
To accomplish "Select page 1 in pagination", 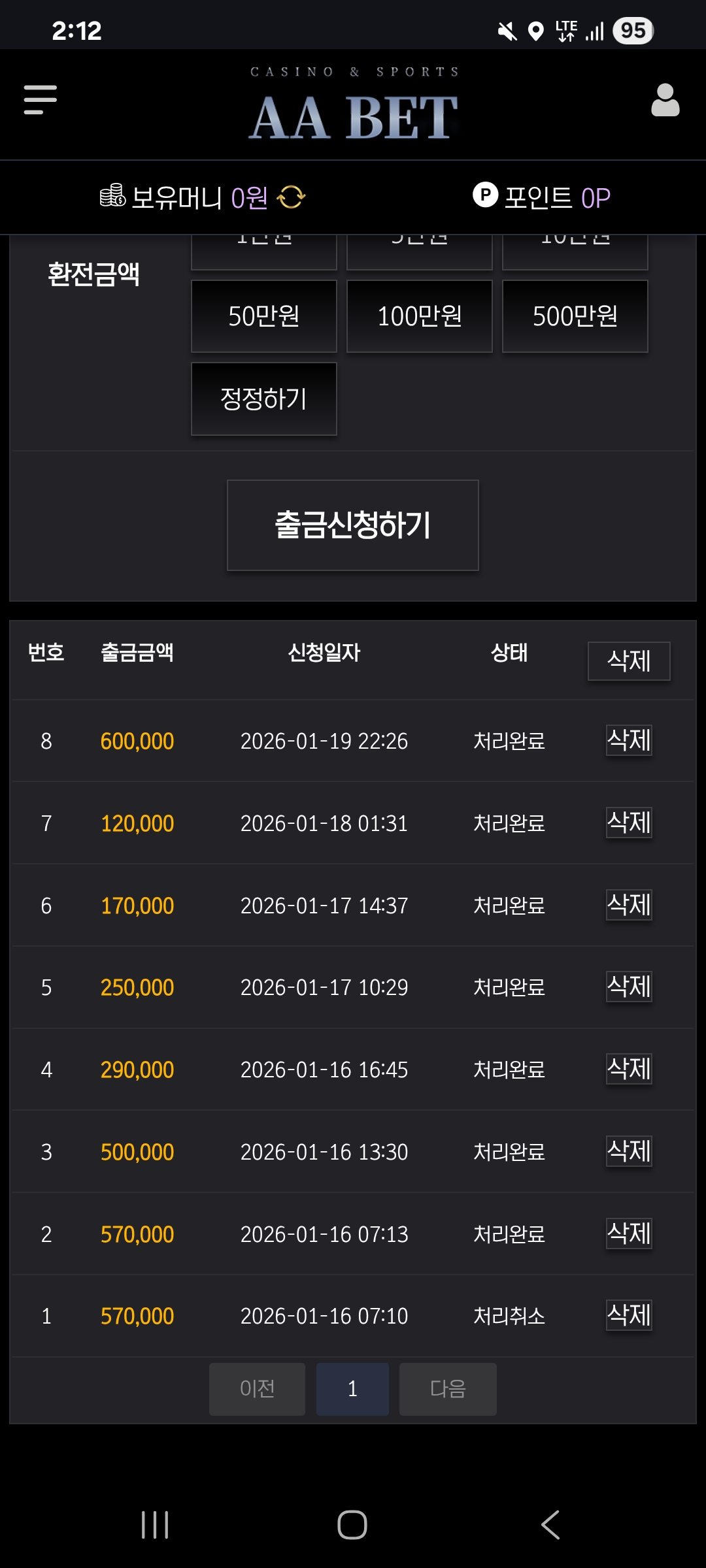I will 352,1389.
